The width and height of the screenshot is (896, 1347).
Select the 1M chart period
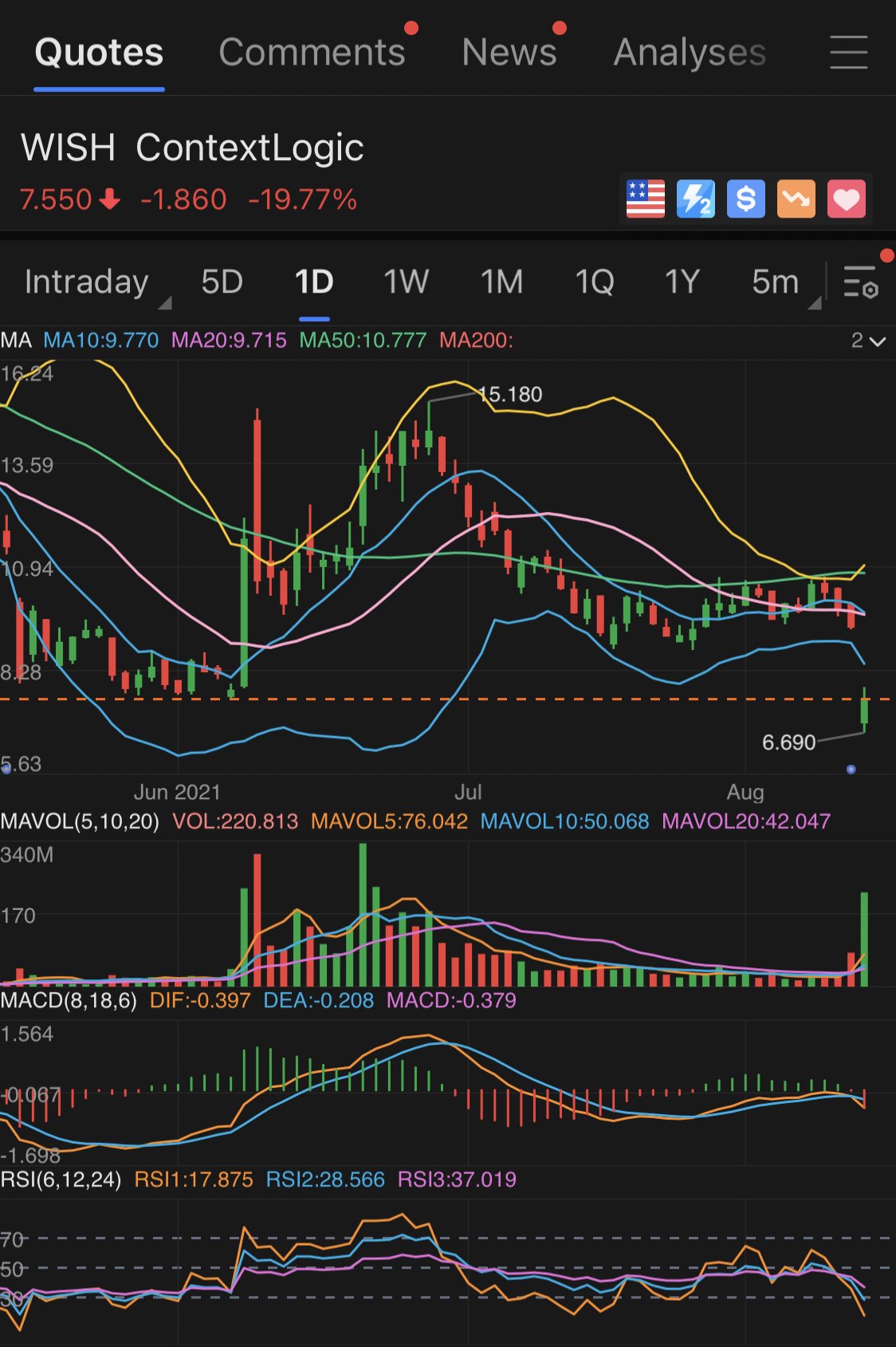(x=502, y=282)
